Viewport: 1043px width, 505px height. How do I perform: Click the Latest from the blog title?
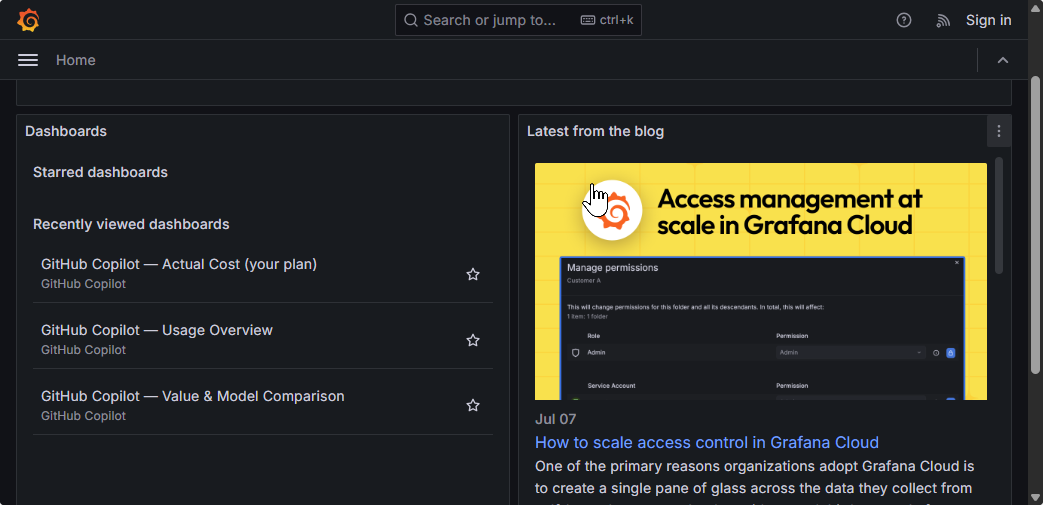click(595, 131)
